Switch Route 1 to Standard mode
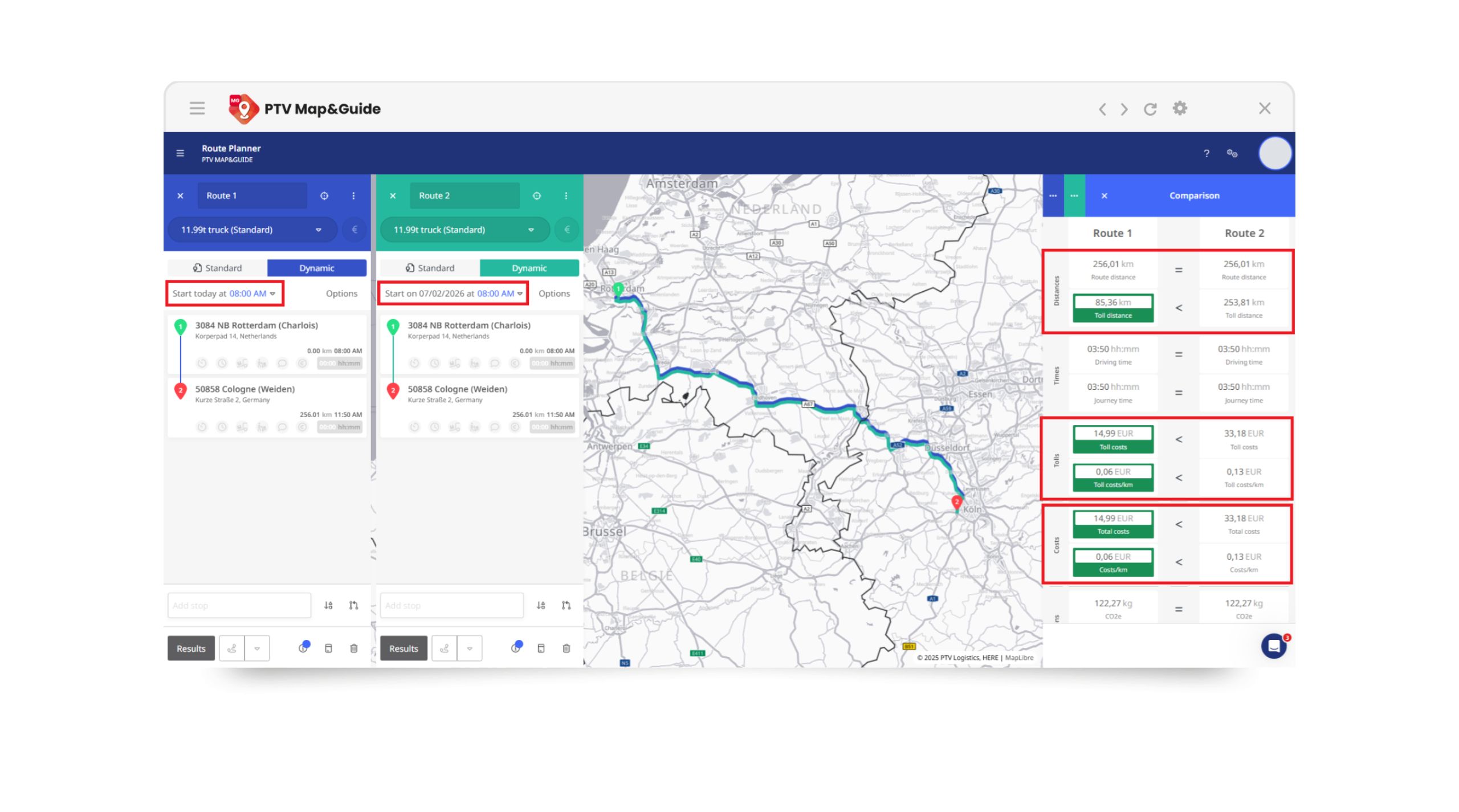The height and width of the screenshot is (812, 1459). click(217, 268)
